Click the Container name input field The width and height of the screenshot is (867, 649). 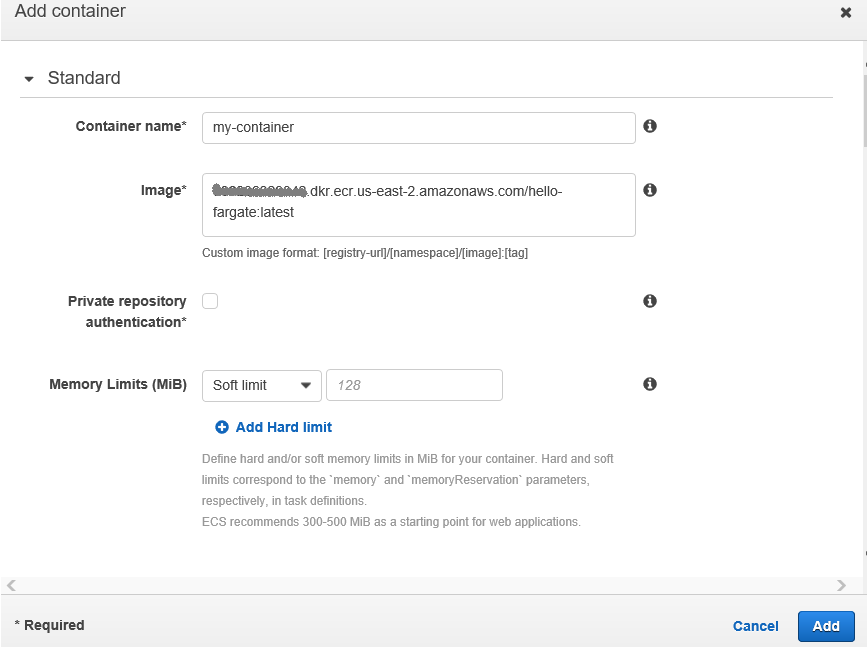click(418, 127)
